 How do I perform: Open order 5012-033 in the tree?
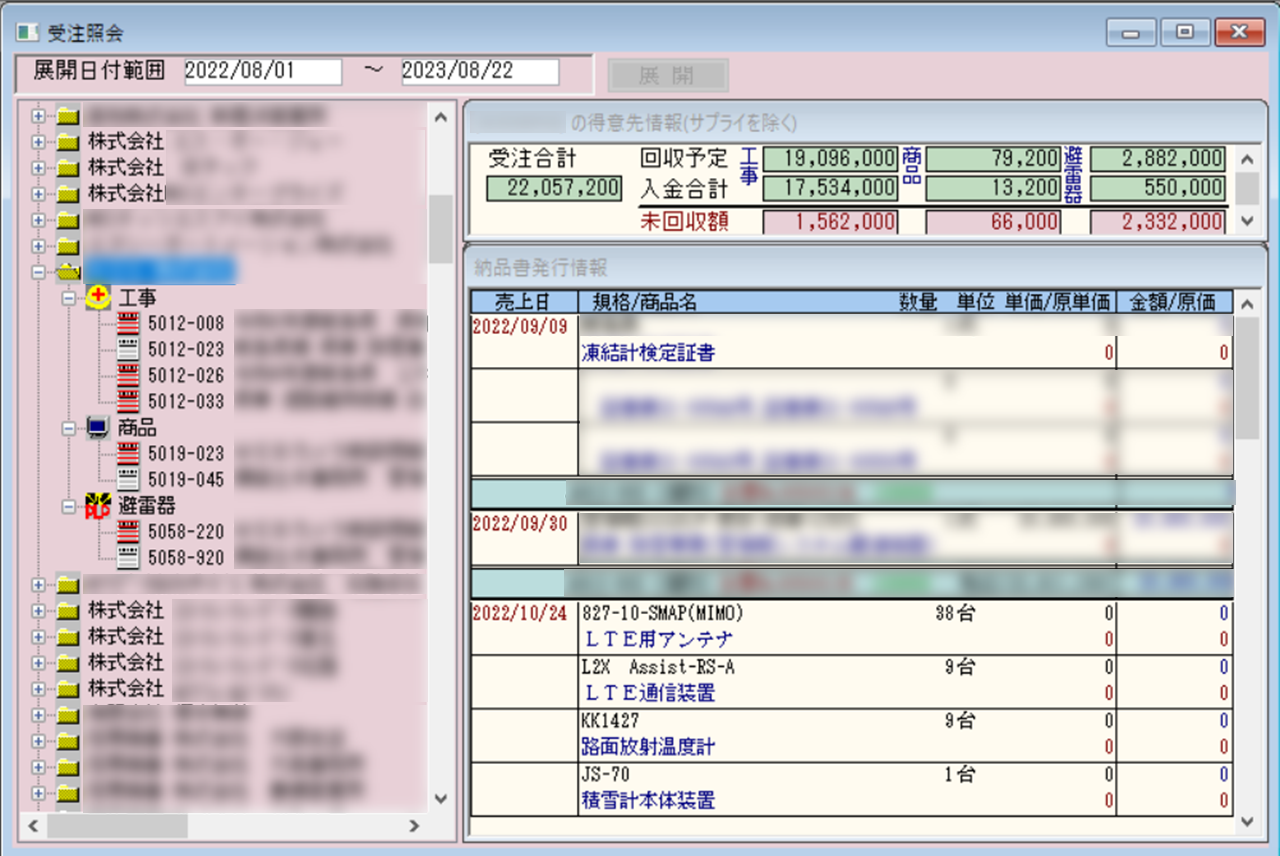(185, 401)
